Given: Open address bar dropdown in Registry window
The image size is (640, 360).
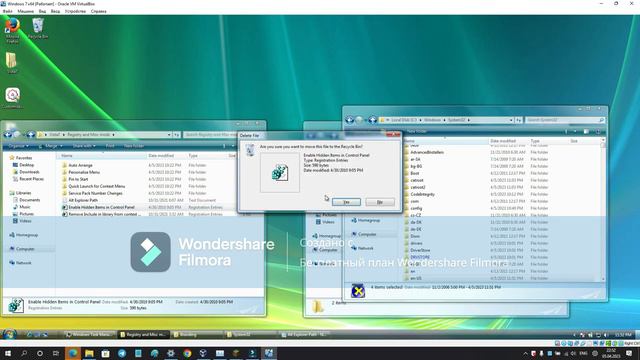Looking at the screenshot, I should (x=169, y=134).
